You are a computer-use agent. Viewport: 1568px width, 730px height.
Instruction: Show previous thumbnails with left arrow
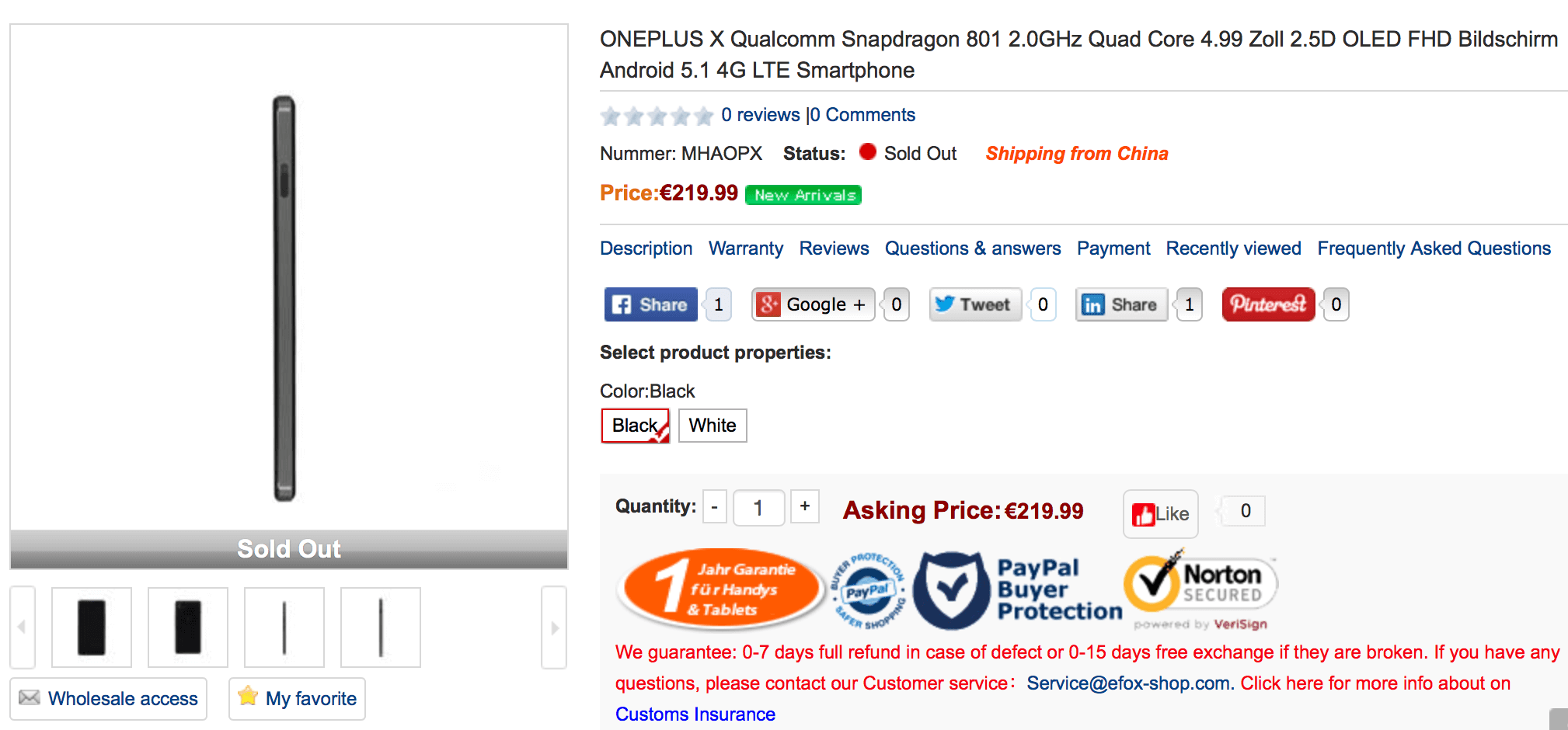[x=23, y=627]
